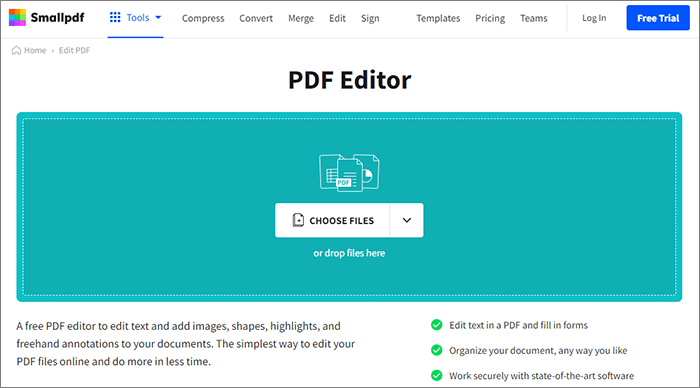Click the Tools grid icon
The height and width of the screenshot is (388, 700).
115,17
